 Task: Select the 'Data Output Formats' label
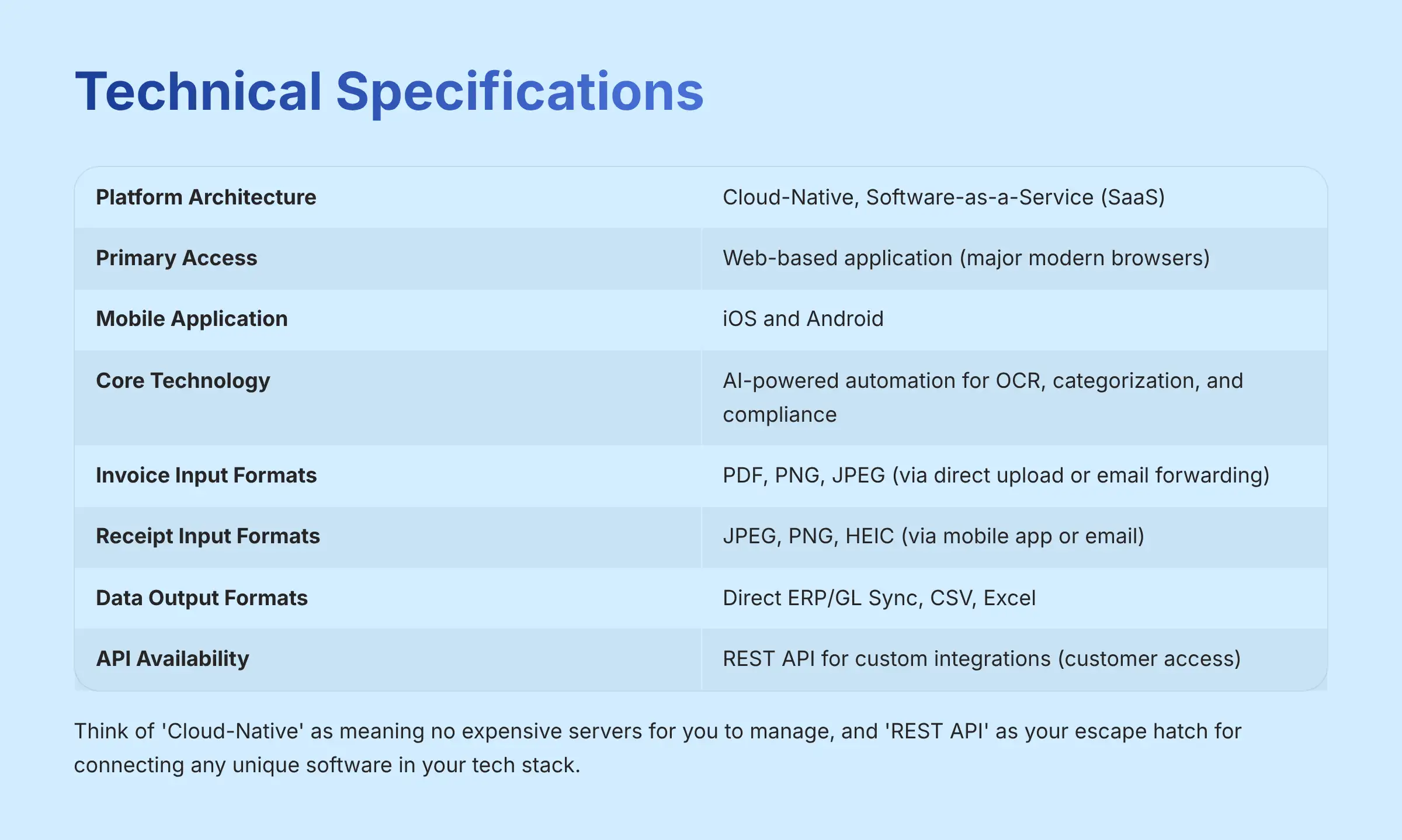pyautogui.click(x=202, y=598)
